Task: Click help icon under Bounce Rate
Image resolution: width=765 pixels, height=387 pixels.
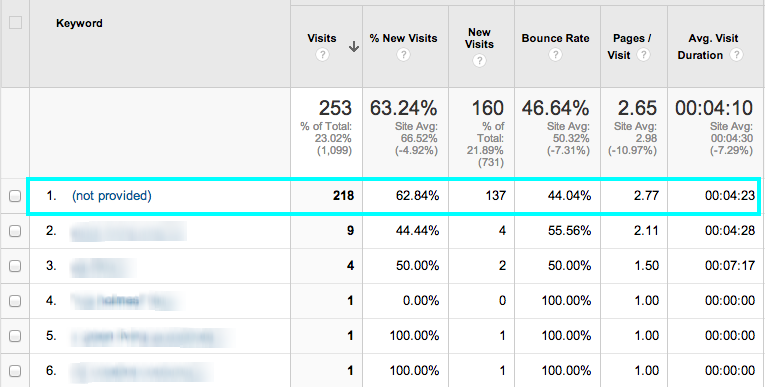Action: click(555, 55)
